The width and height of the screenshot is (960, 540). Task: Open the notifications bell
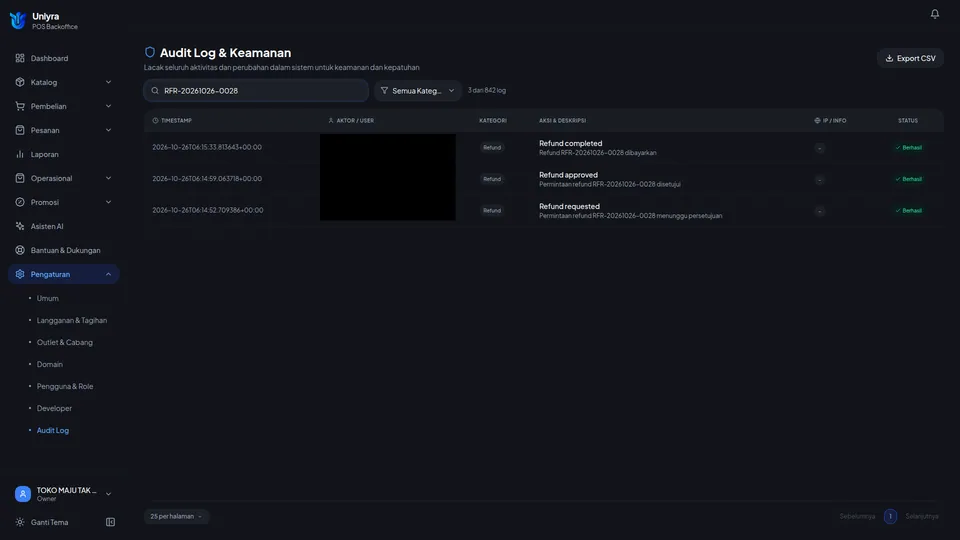(x=934, y=14)
